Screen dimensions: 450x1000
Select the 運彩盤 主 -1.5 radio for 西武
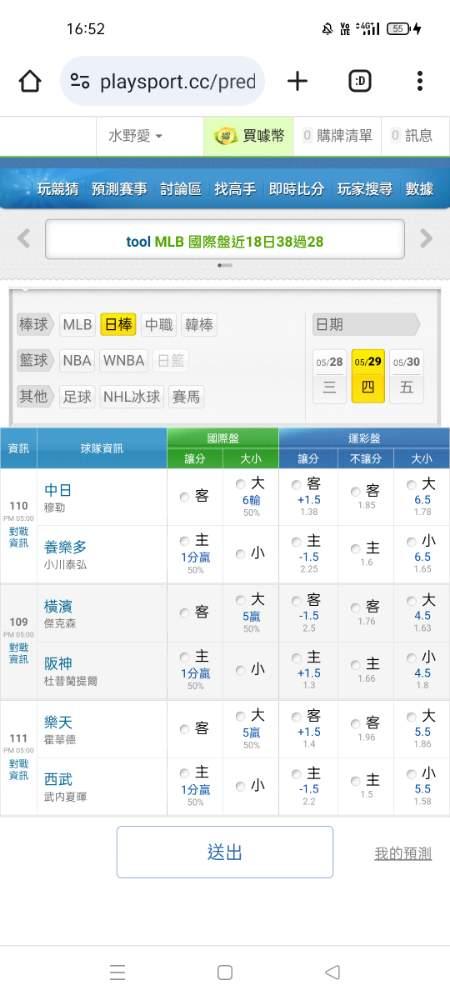click(296, 774)
